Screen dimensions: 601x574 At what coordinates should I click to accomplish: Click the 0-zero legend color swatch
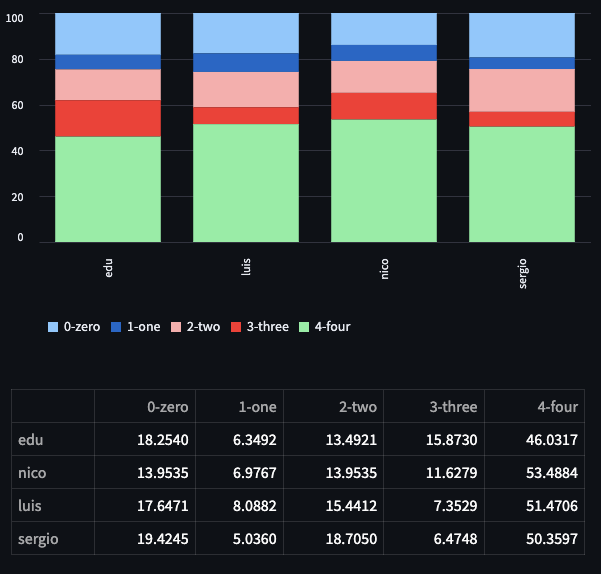53,327
